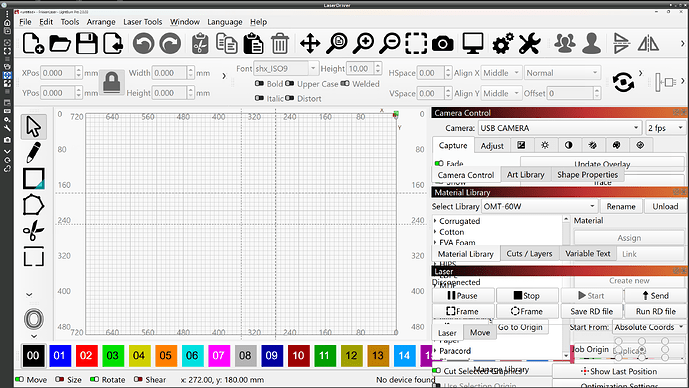
Task: Switch to the Move tab
Action: (x=480, y=333)
